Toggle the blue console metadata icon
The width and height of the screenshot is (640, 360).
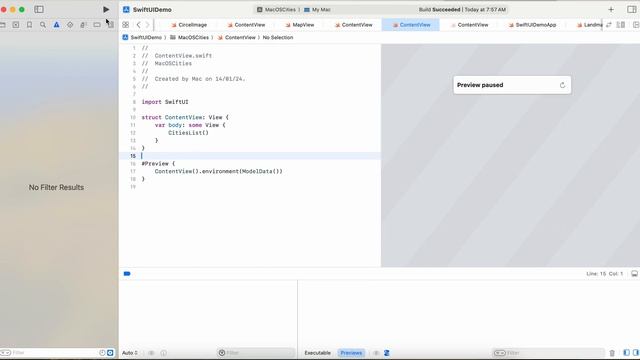point(387,353)
